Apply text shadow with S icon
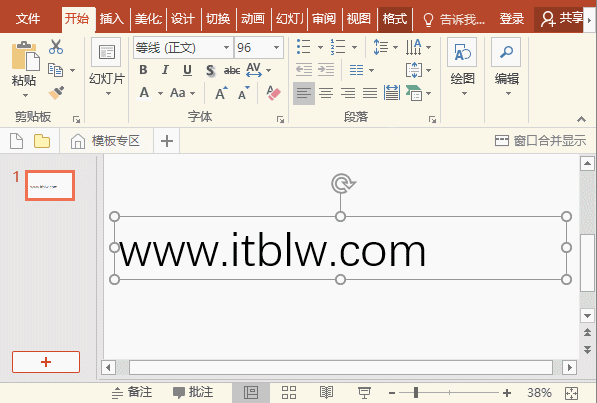Viewport: 597px width, 403px height. [x=210, y=70]
